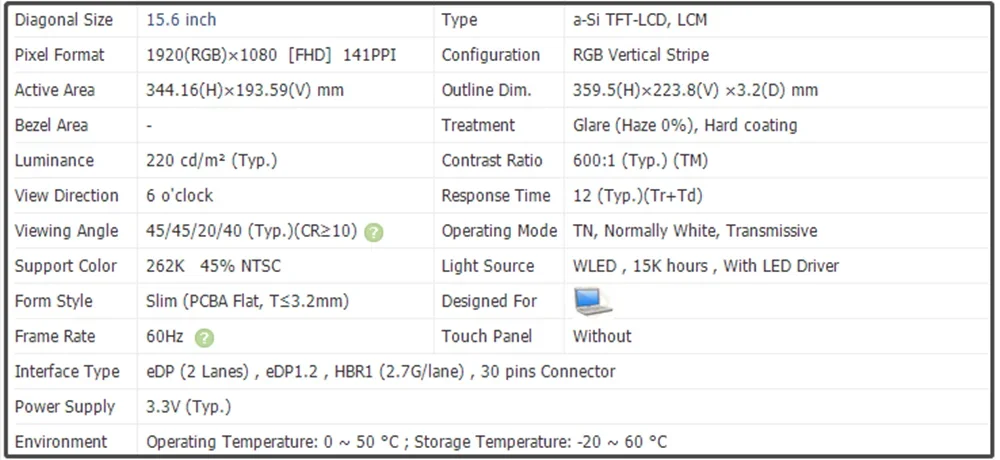The width and height of the screenshot is (1000, 460).
Task: Select the Touch Panel label
Action: pos(487,336)
